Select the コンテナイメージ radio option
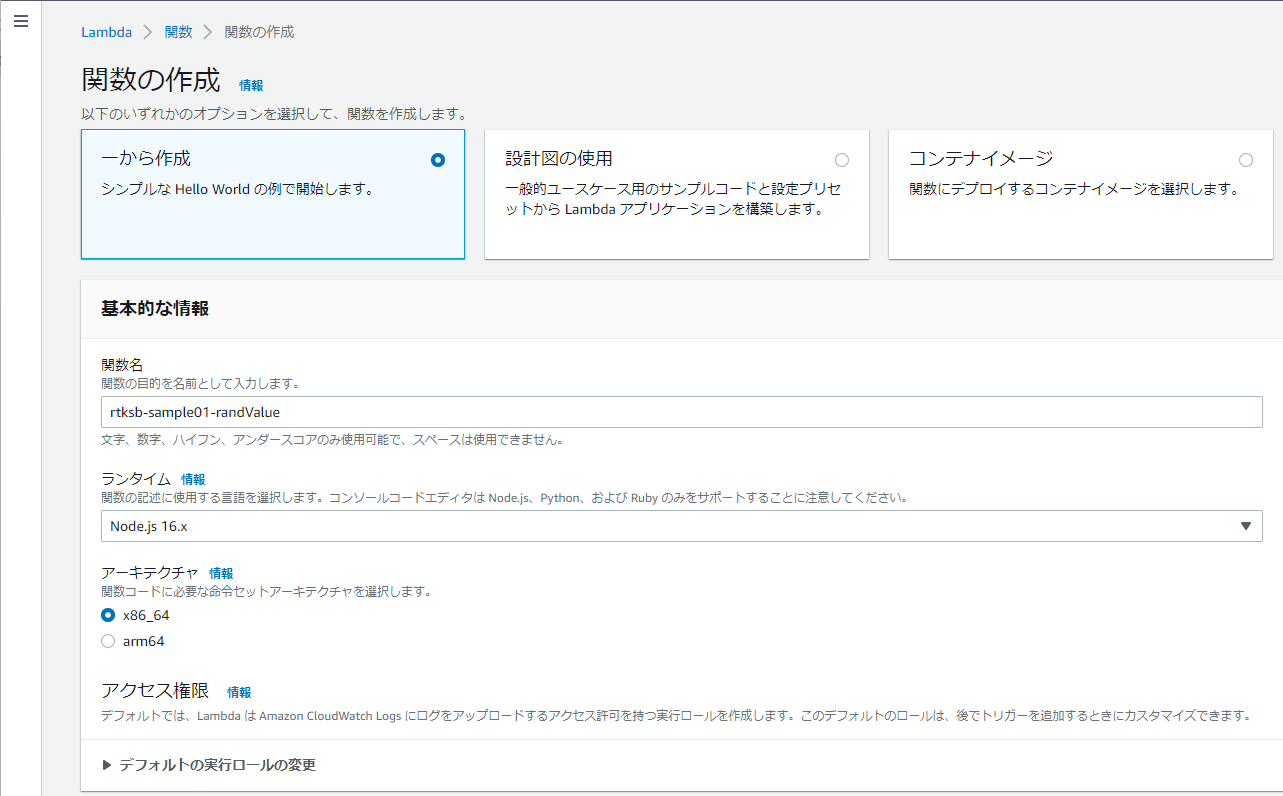 (1245, 160)
